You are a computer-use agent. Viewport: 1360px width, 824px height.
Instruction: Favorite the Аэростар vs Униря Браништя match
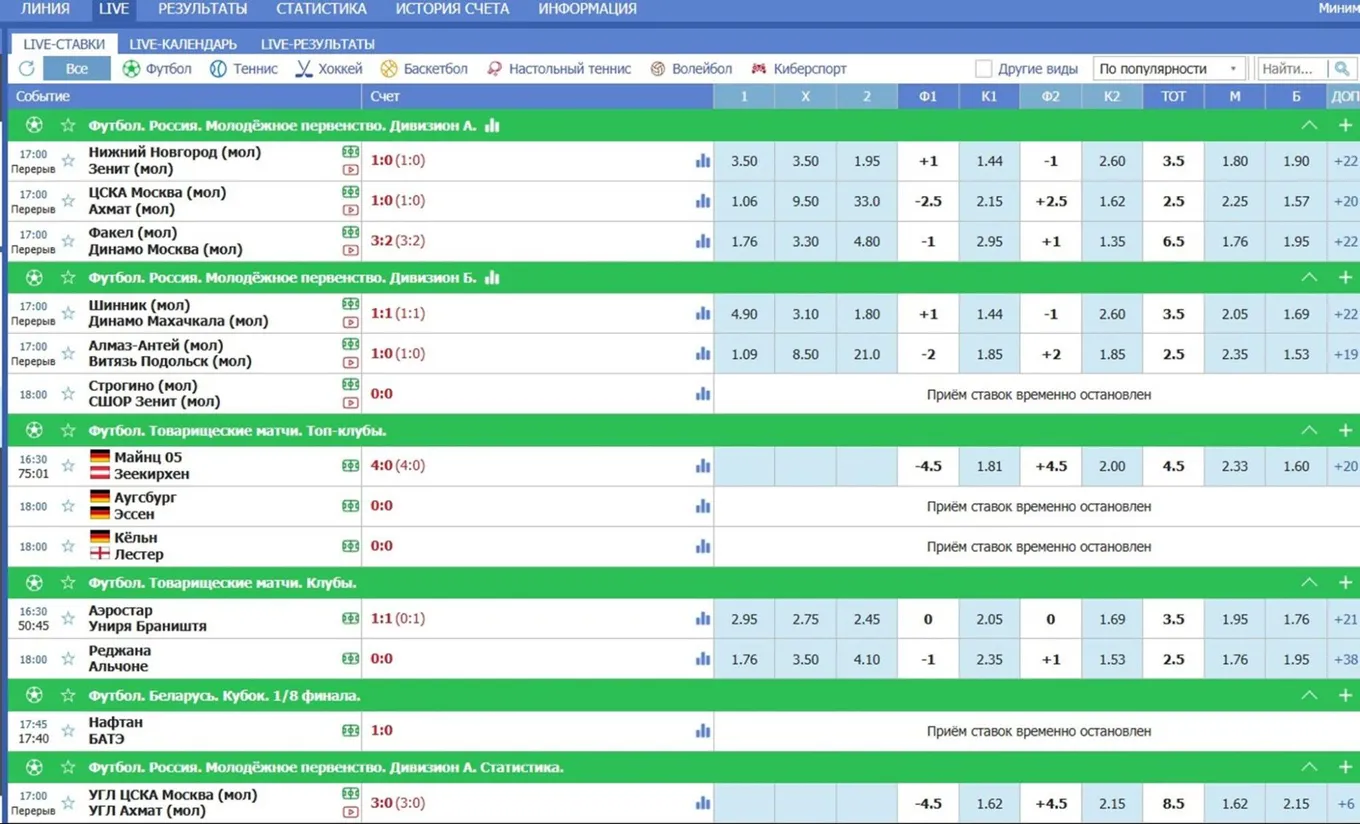click(68, 618)
